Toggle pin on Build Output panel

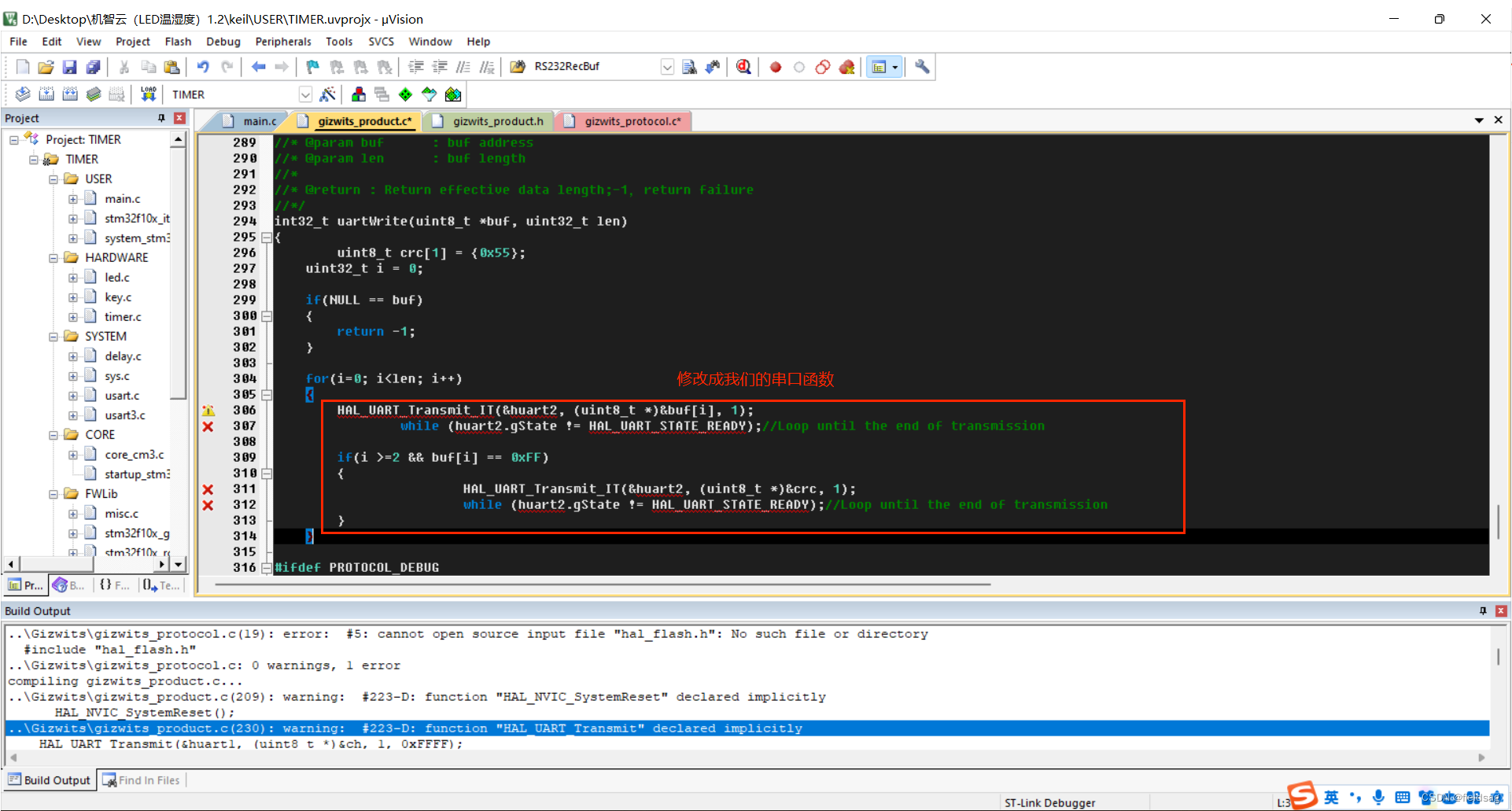[1483, 611]
